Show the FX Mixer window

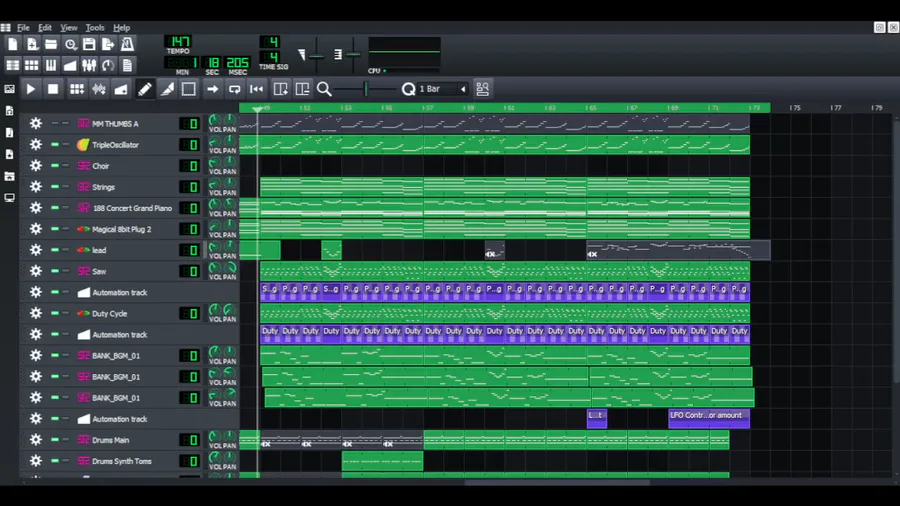click(89, 65)
